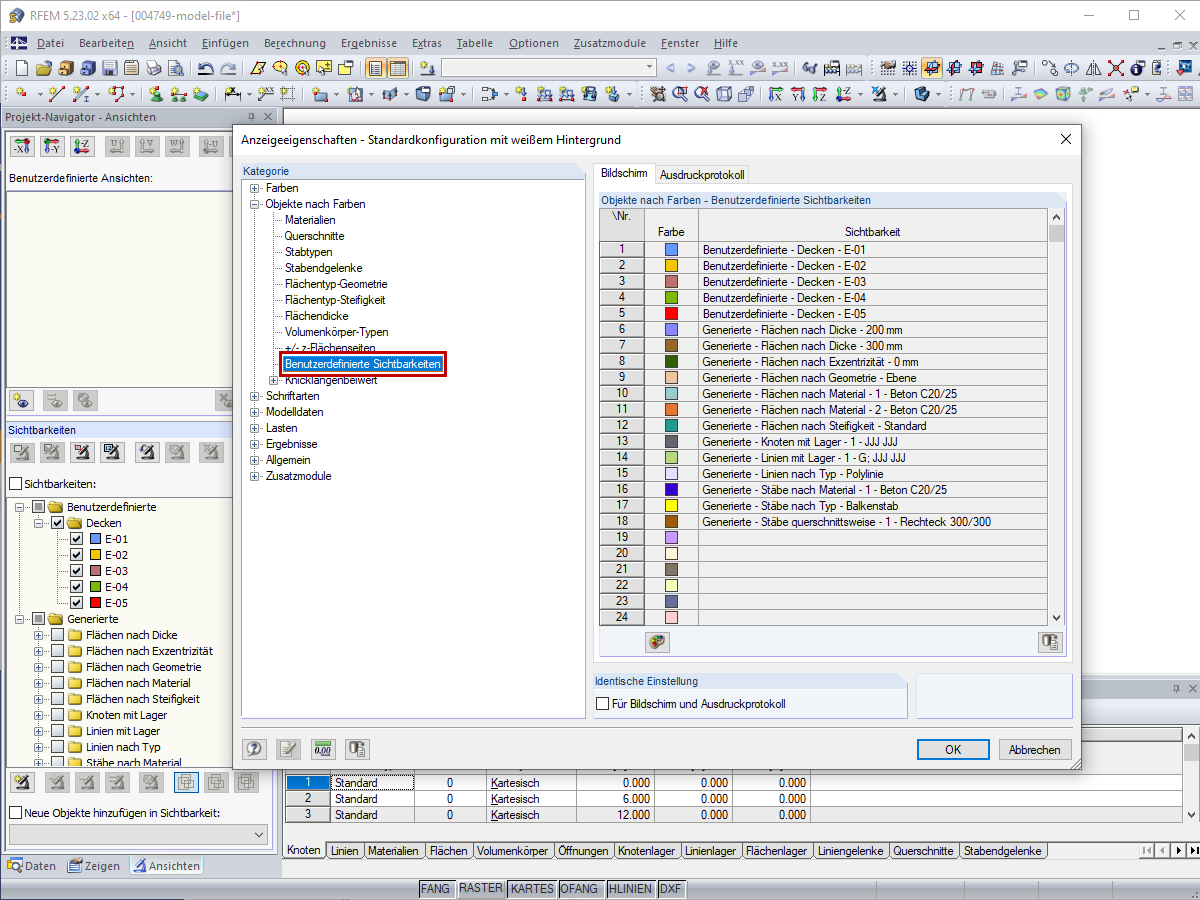Open the Zusatzmodule menu
Screen dimensions: 1200x900
coord(610,43)
